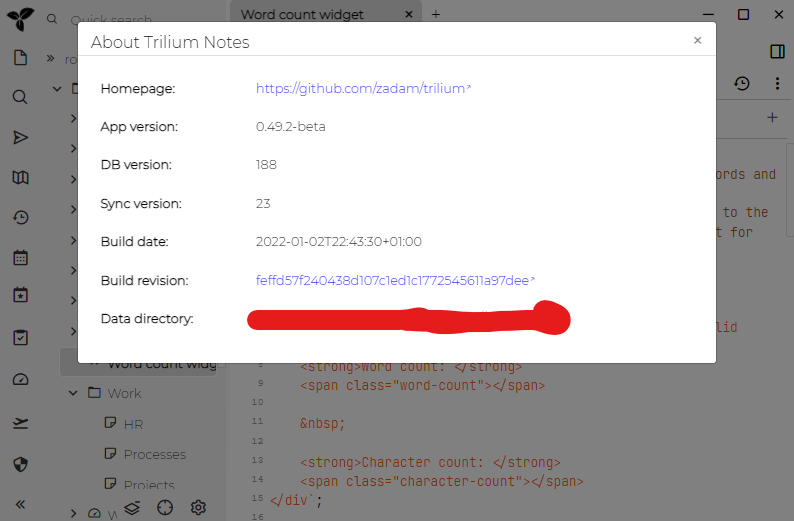The image size is (794, 521).
Task: Close the About Trilium Notes dialog
Action: (697, 41)
